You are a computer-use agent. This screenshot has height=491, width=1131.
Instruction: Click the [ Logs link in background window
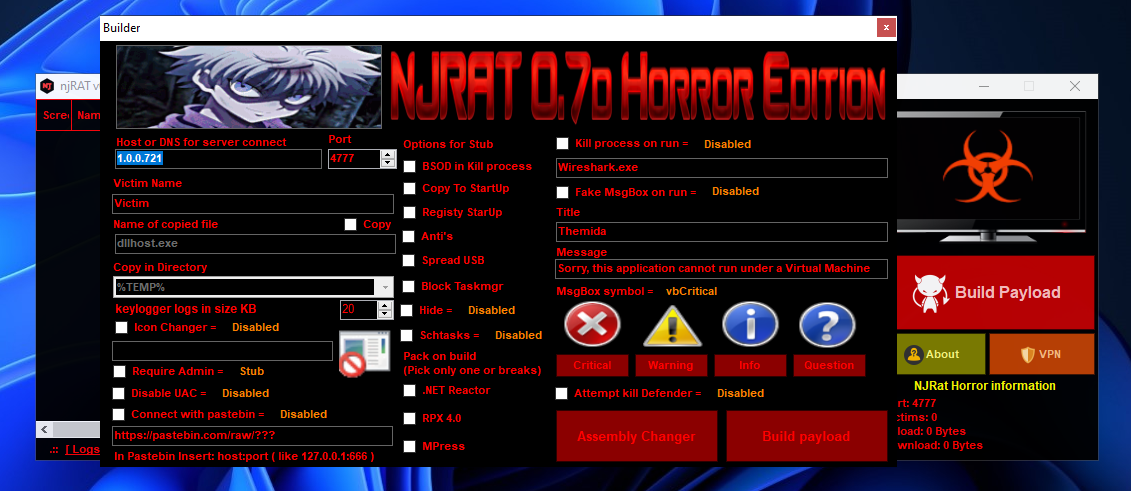tap(82, 449)
